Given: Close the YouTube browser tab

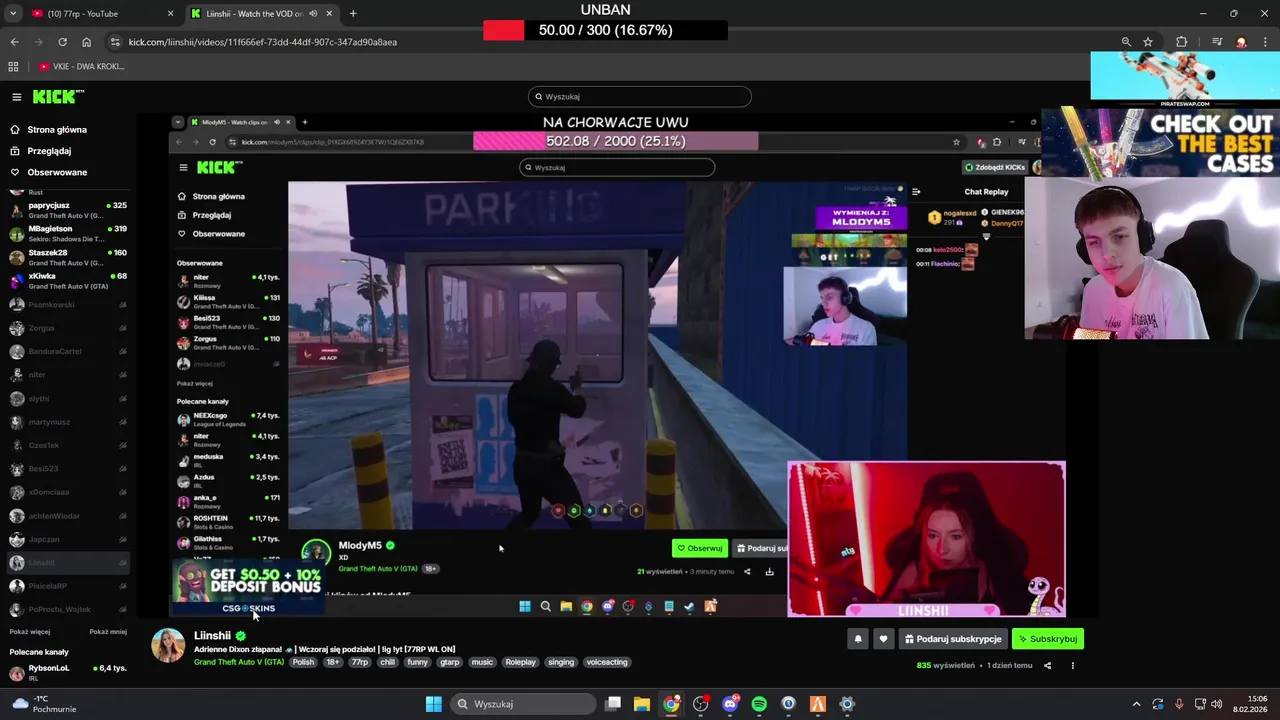Looking at the screenshot, I should tap(170, 14).
